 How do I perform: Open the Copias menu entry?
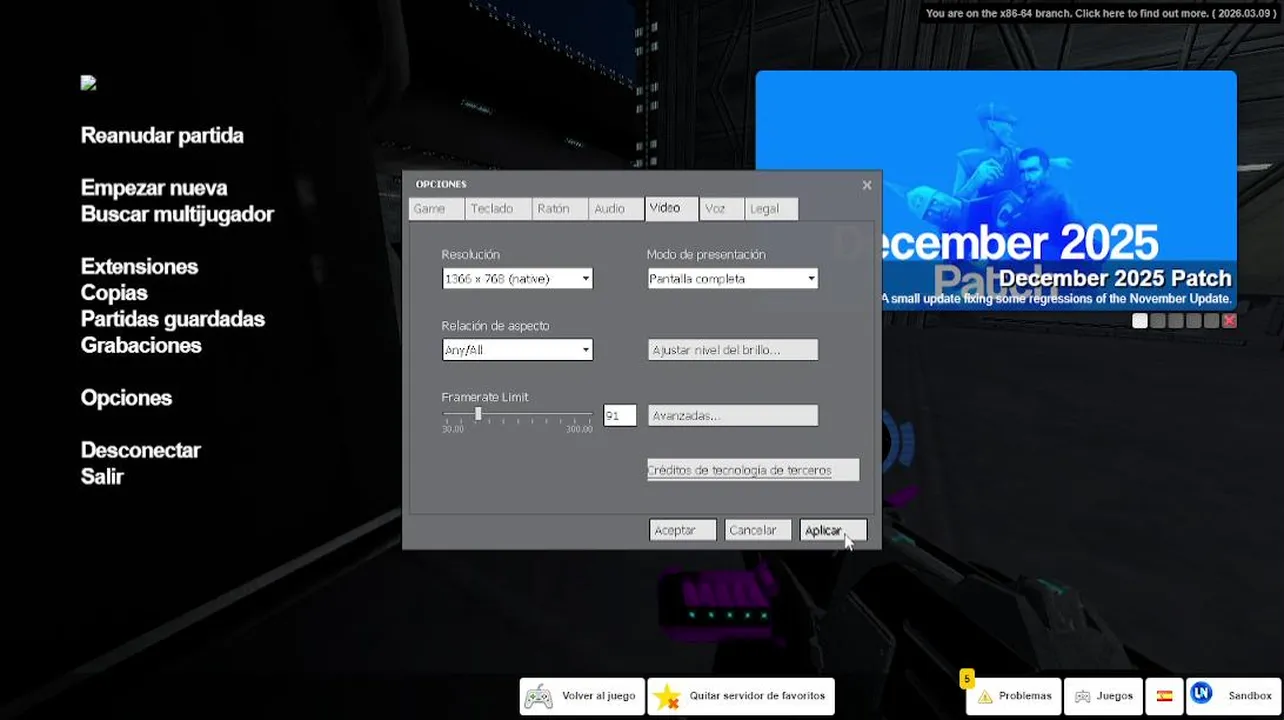(114, 293)
